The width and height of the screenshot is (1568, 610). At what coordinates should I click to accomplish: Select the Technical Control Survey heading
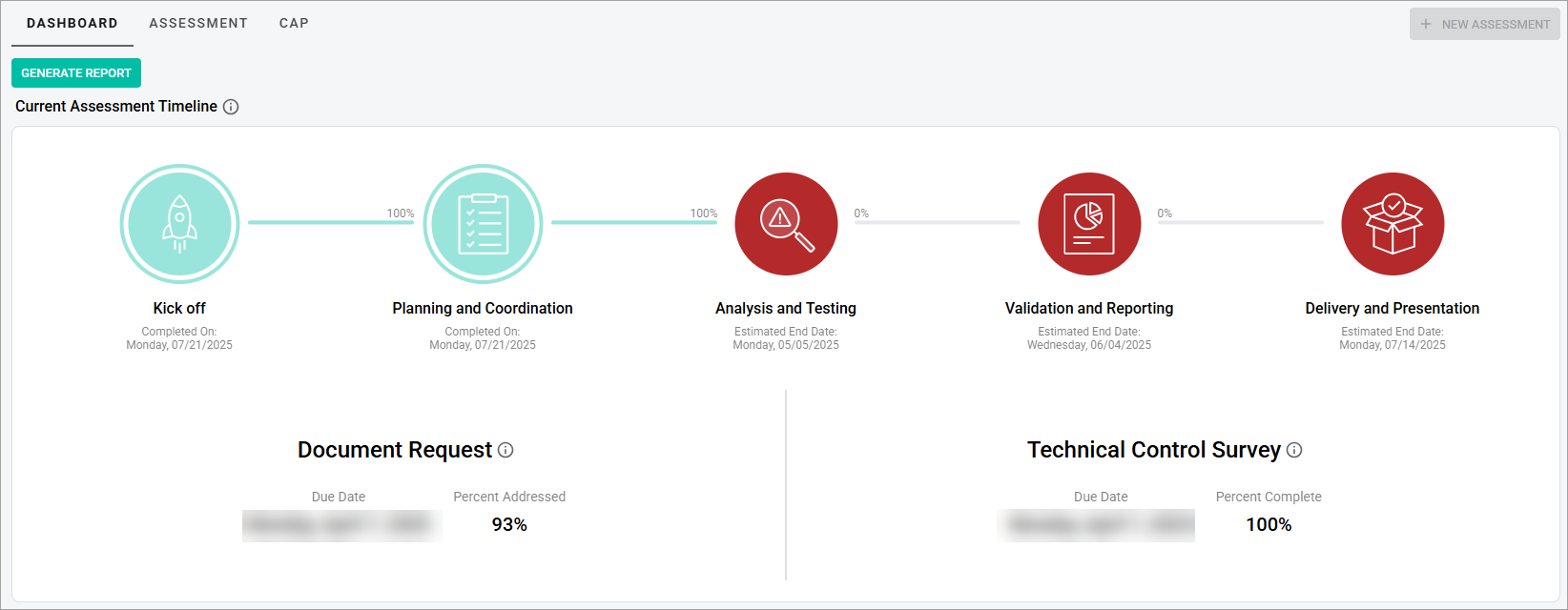(x=1153, y=450)
